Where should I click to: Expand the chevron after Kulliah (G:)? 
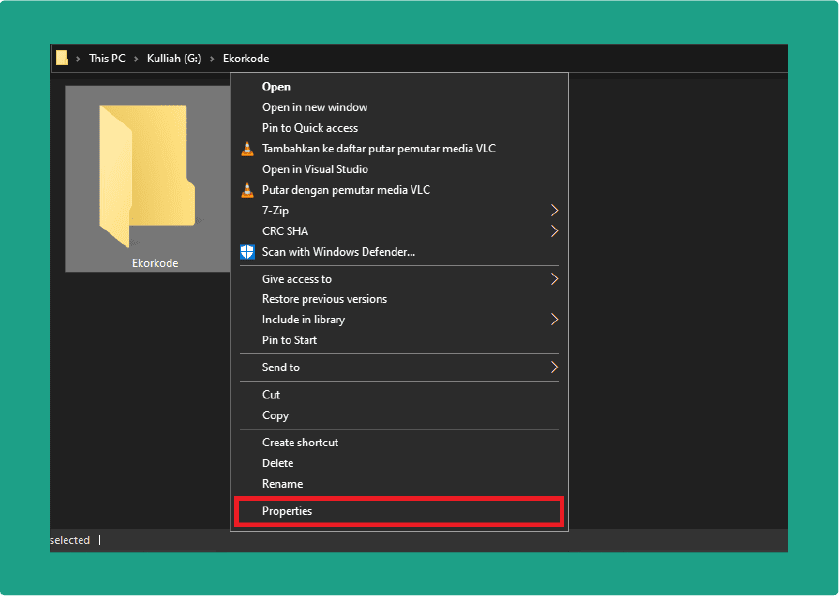click(x=212, y=59)
